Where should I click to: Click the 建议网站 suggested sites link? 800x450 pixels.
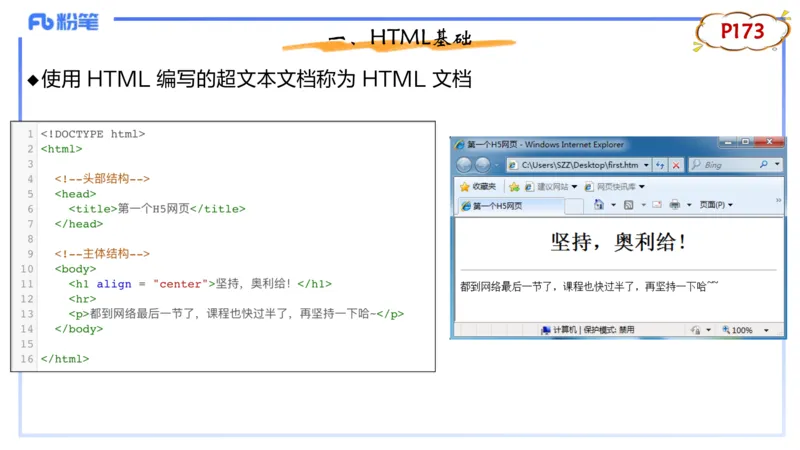click(553, 187)
